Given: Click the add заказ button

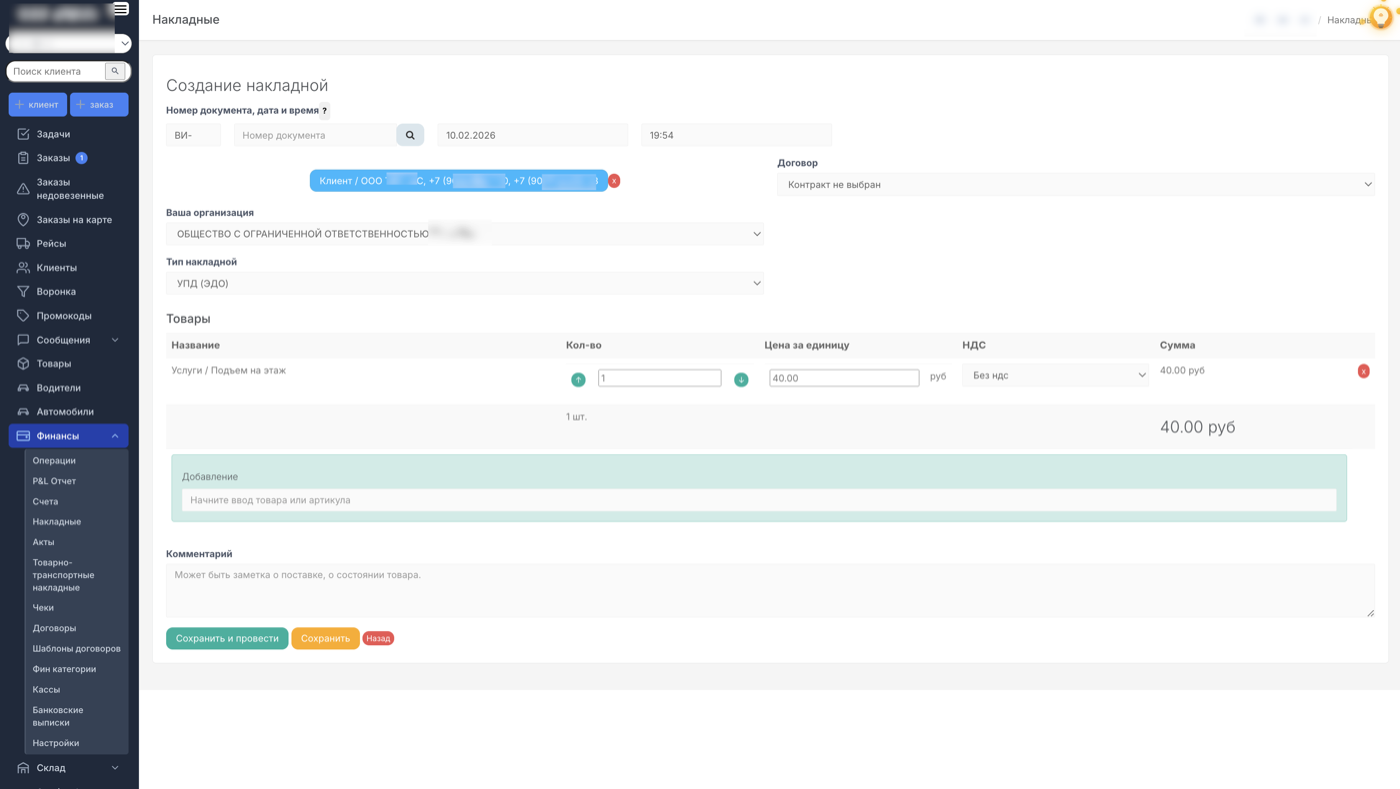Looking at the screenshot, I should [x=99, y=105].
